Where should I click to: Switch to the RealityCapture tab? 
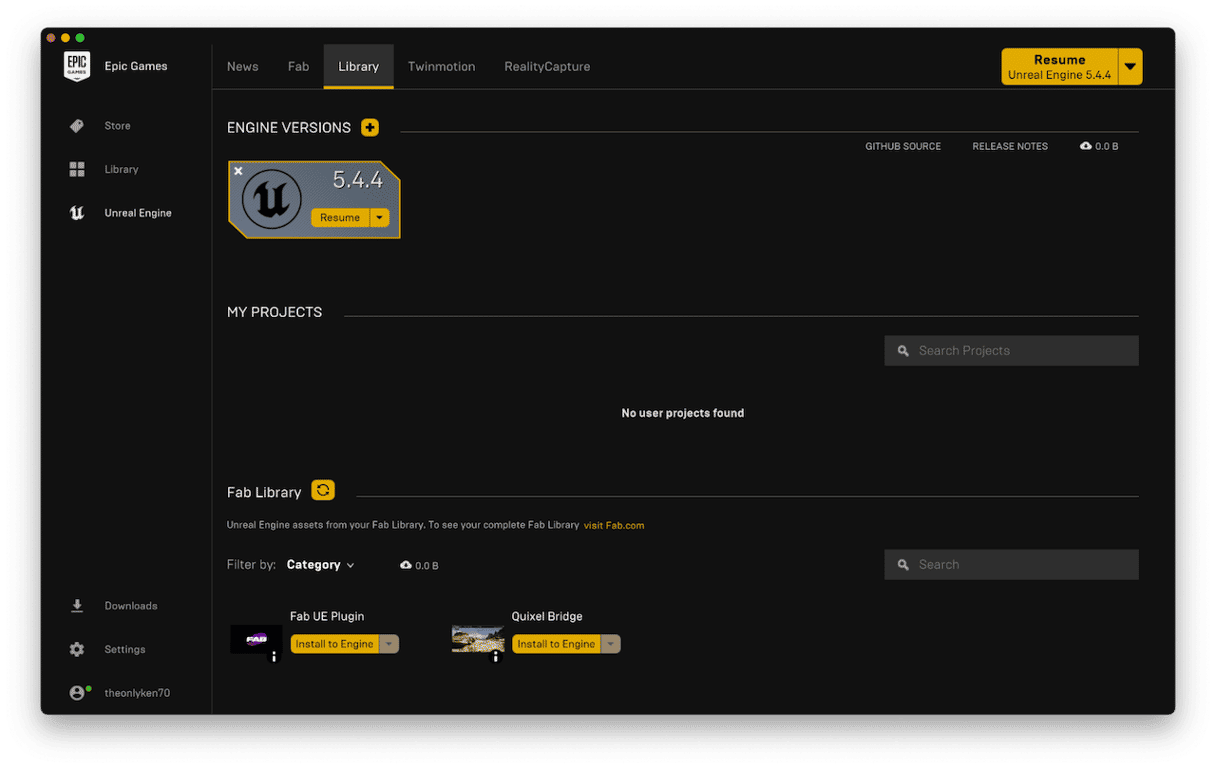(x=547, y=67)
